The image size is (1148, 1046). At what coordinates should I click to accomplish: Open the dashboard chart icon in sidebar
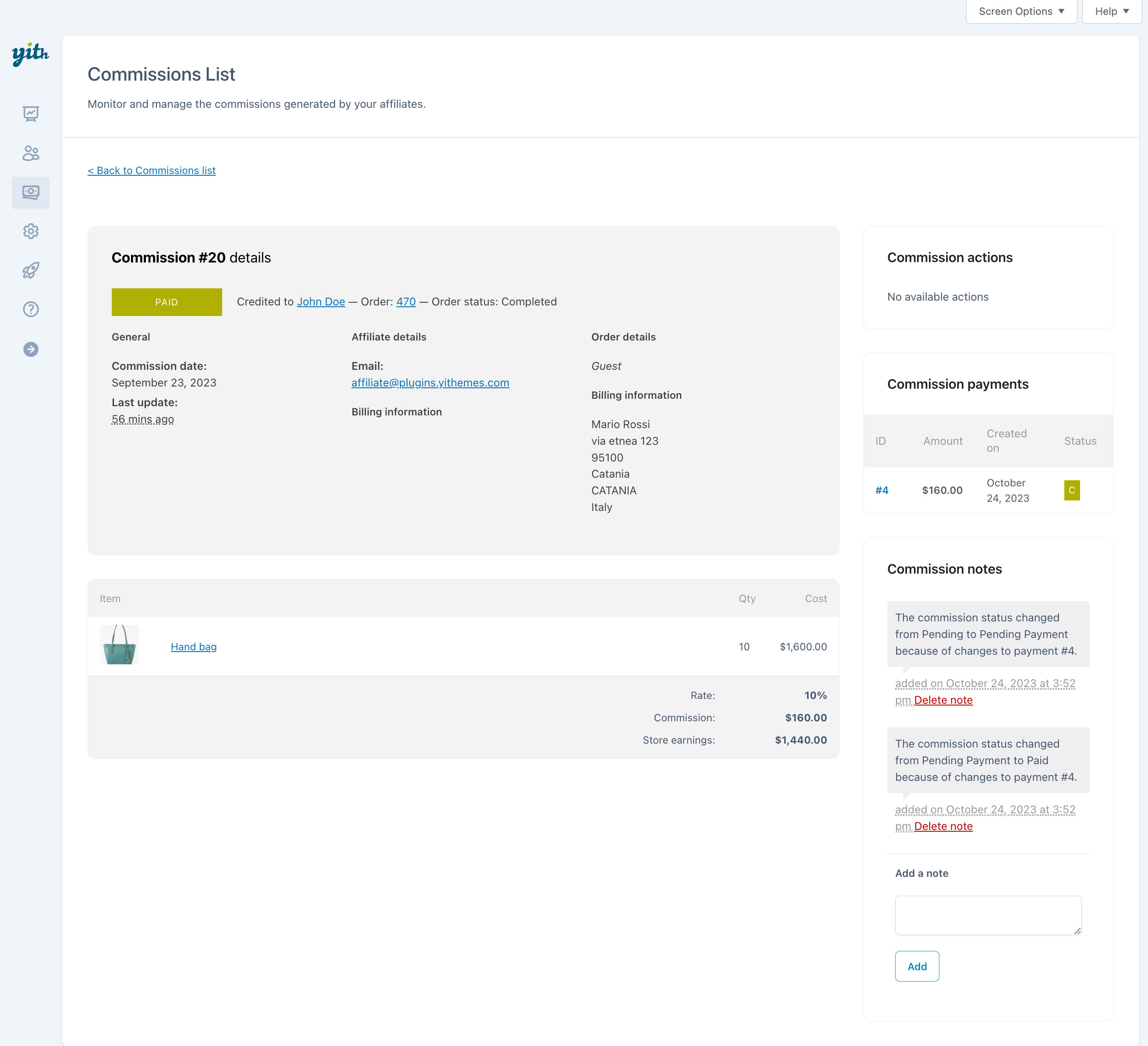(x=31, y=114)
